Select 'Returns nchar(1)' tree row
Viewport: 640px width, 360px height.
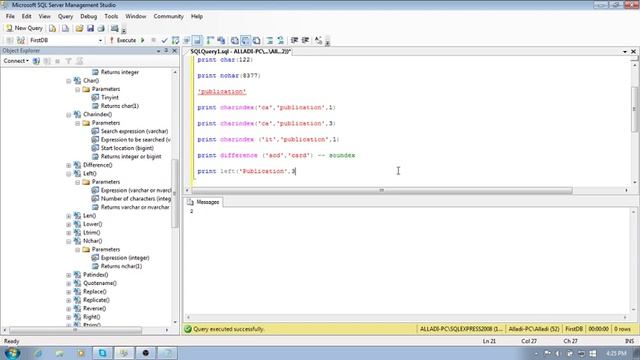117,267
